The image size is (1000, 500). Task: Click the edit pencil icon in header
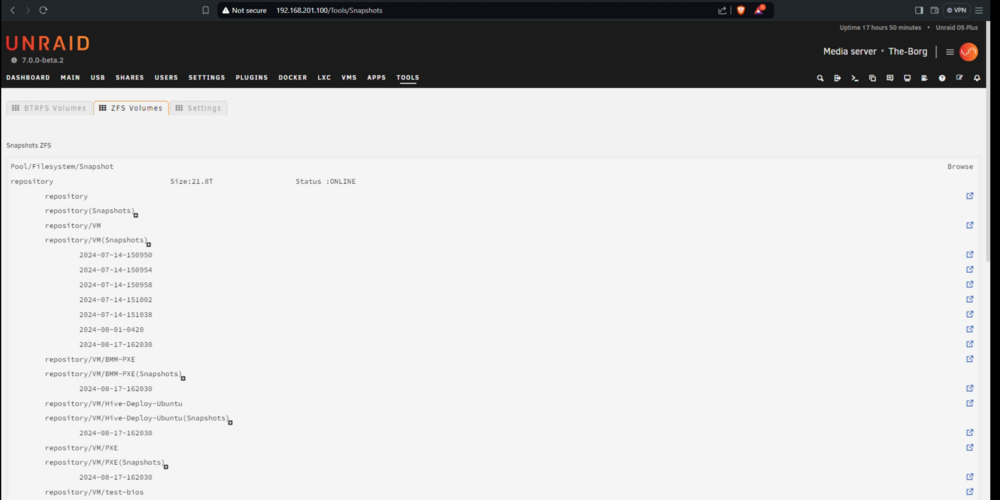pyautogui.click(x=959, y=78)
